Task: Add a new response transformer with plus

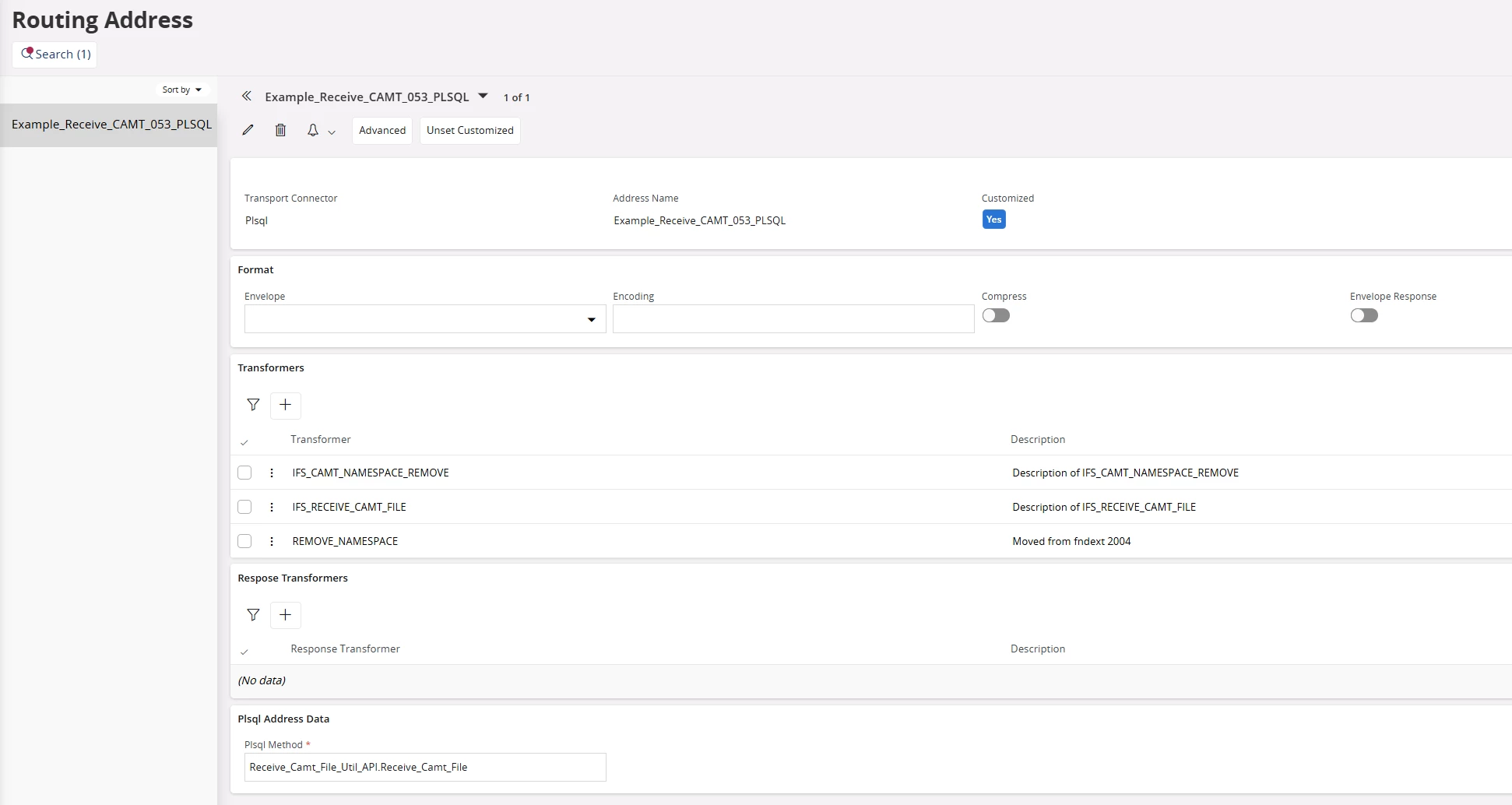Action: [286, 615]
